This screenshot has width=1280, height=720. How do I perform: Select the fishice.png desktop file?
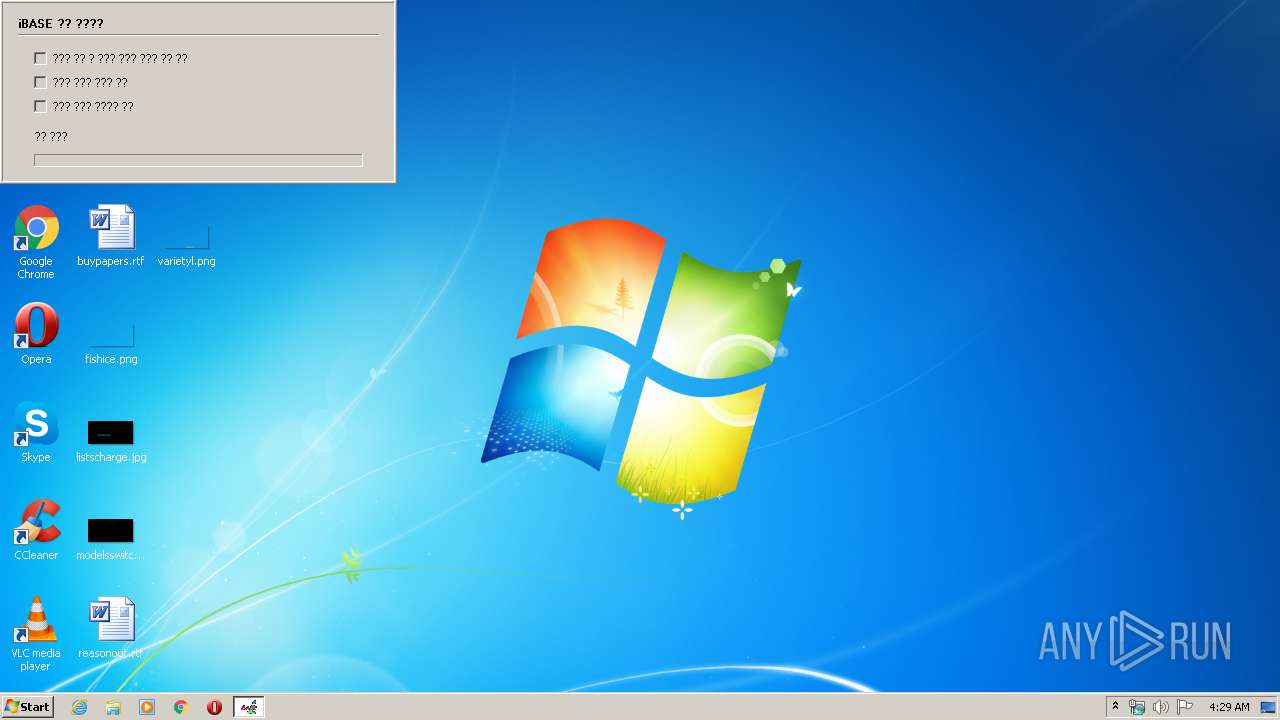pos(111,344)
